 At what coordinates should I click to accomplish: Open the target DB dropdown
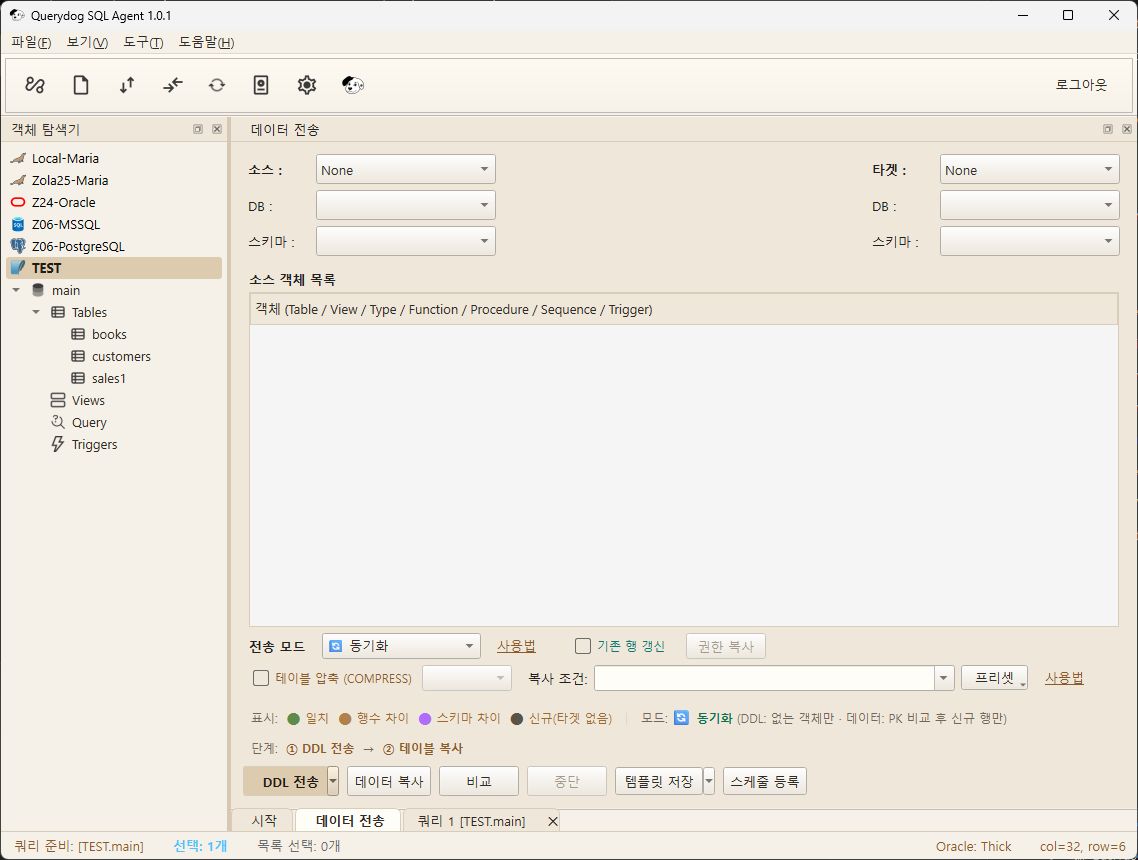[x=1029, y=205]
